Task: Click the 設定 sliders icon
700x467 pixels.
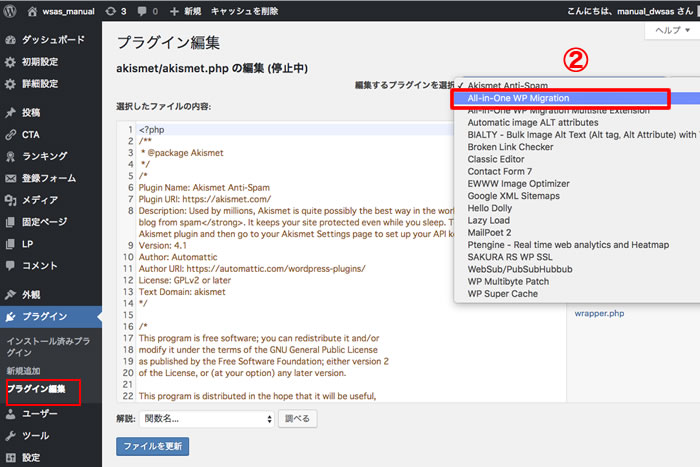Action: pyautogui.click(x=10, y=458)
